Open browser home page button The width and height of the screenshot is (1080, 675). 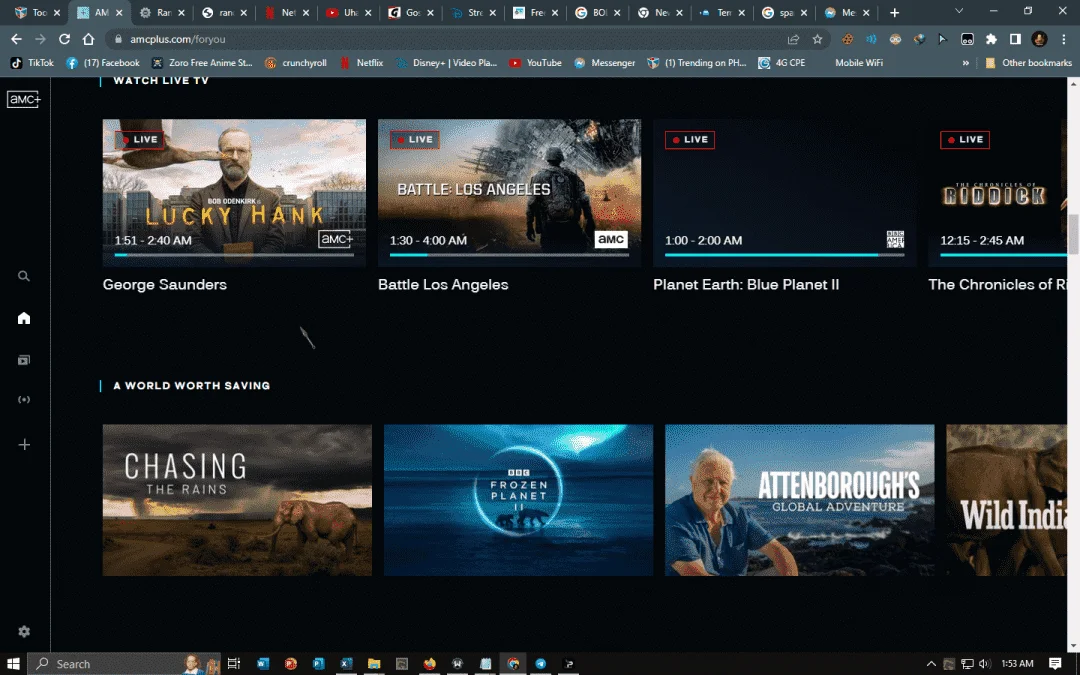point(88,39)
